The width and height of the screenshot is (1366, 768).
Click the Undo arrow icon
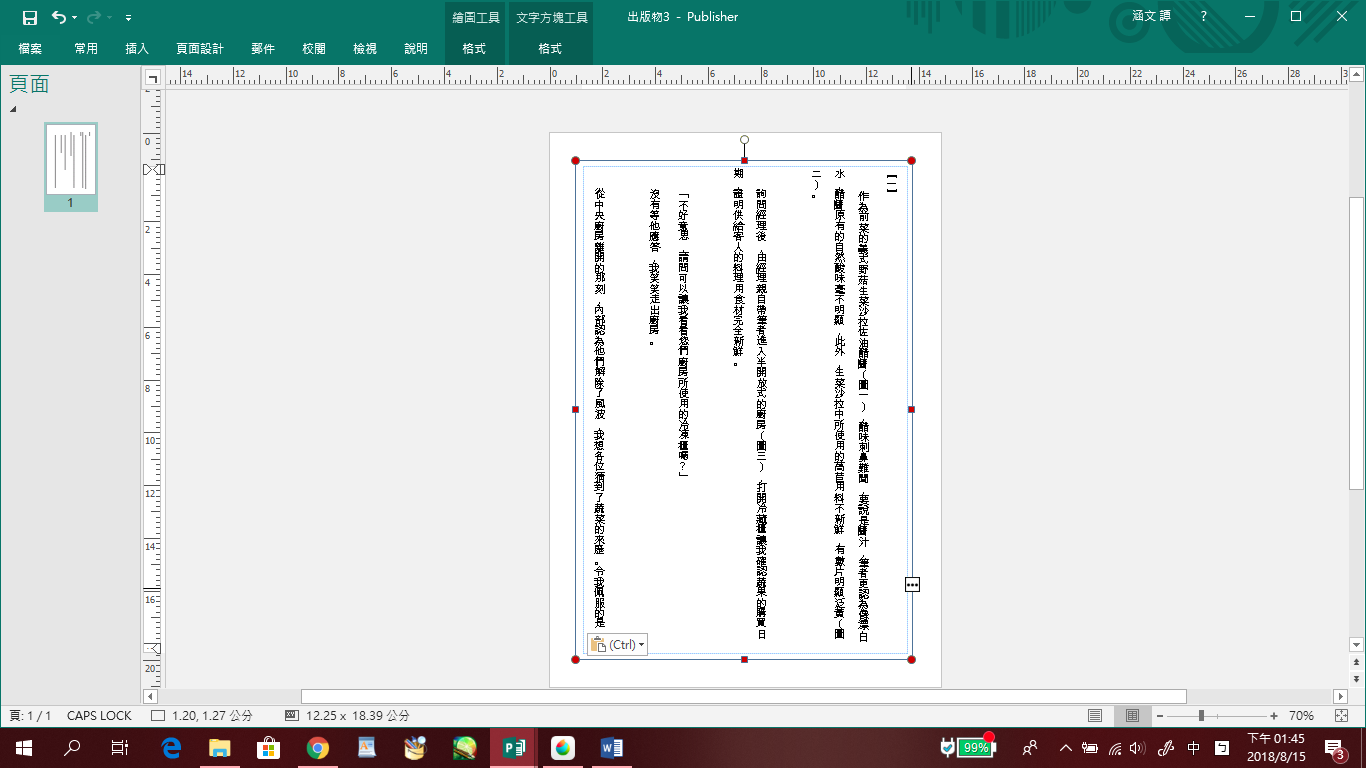pyautogui.click(x=59, y=17)
